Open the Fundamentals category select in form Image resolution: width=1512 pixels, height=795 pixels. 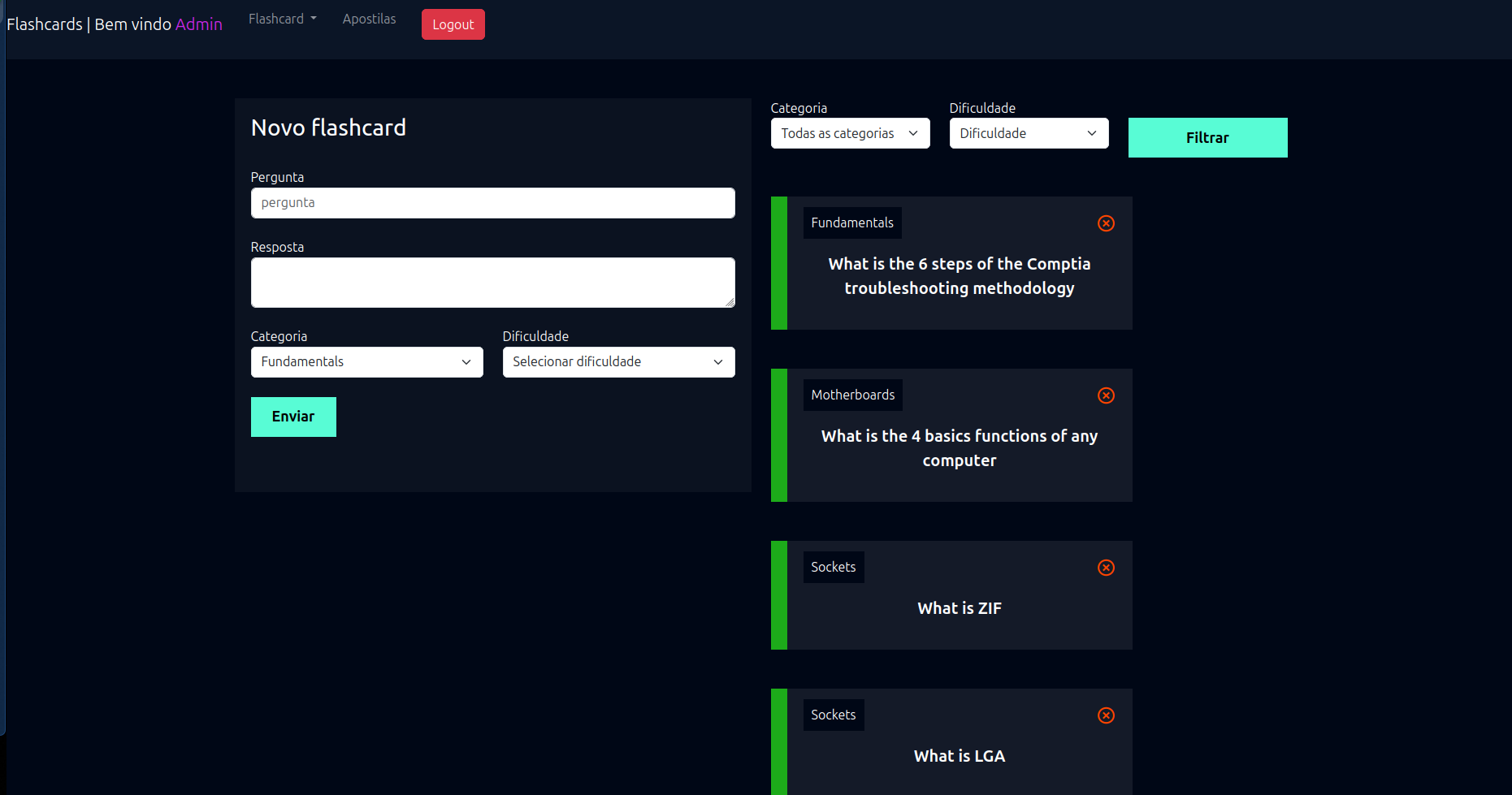[x=366, y=362]
